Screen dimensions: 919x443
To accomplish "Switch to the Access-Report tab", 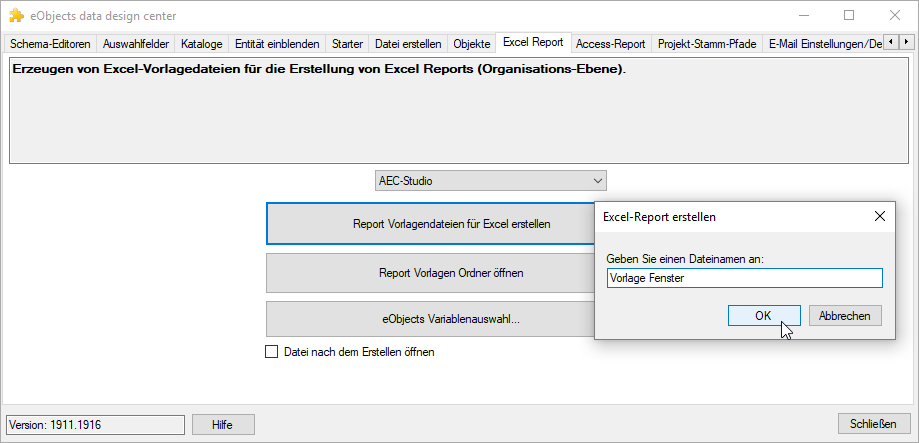I will coord(611,44).
